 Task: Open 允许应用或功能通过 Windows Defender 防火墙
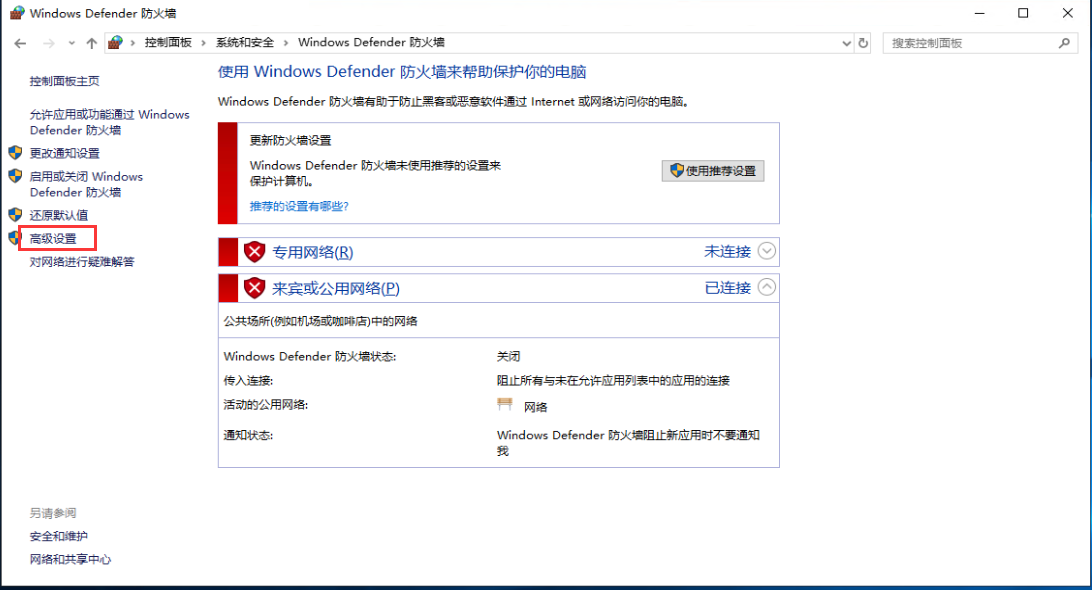point(109,122)
